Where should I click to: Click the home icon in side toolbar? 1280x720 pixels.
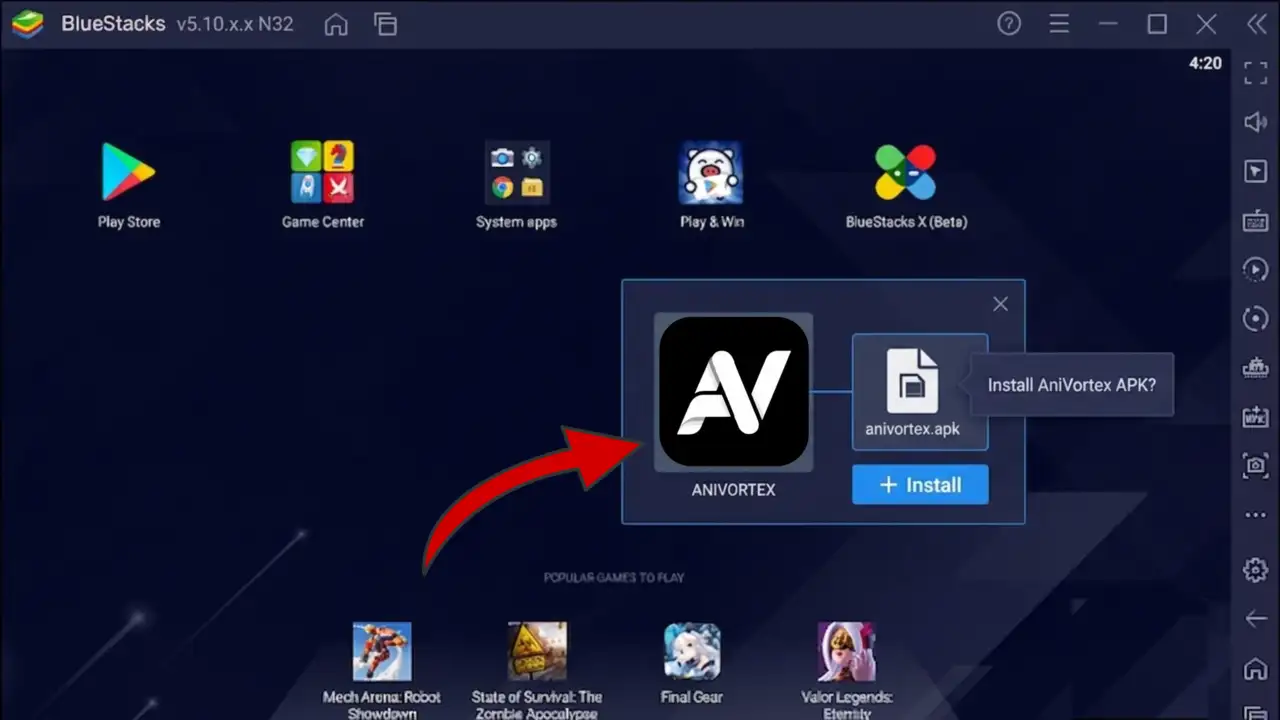(x=1255, y=668)
